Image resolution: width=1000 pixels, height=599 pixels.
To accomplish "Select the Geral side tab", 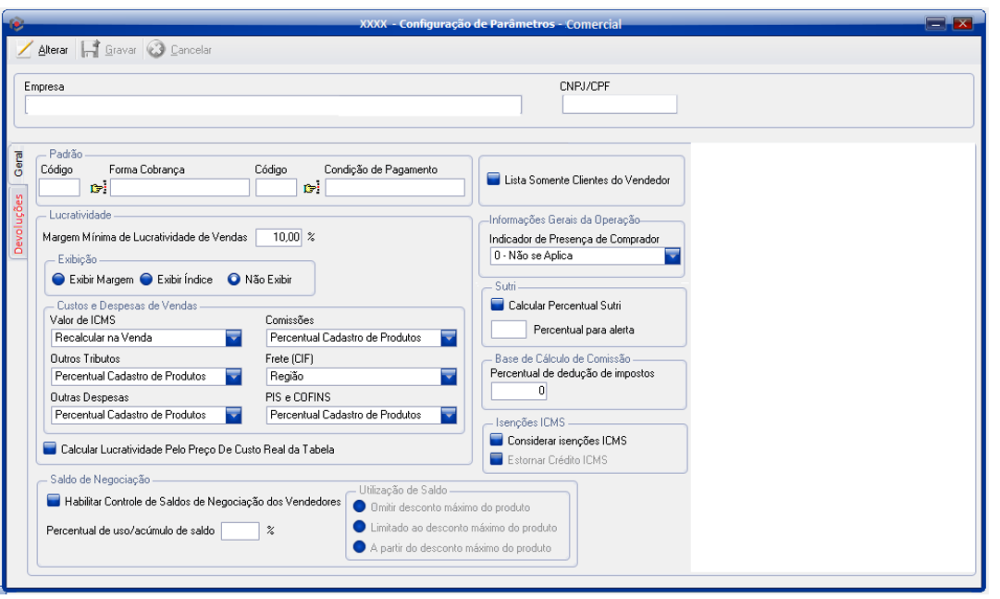I will point(18,166).
